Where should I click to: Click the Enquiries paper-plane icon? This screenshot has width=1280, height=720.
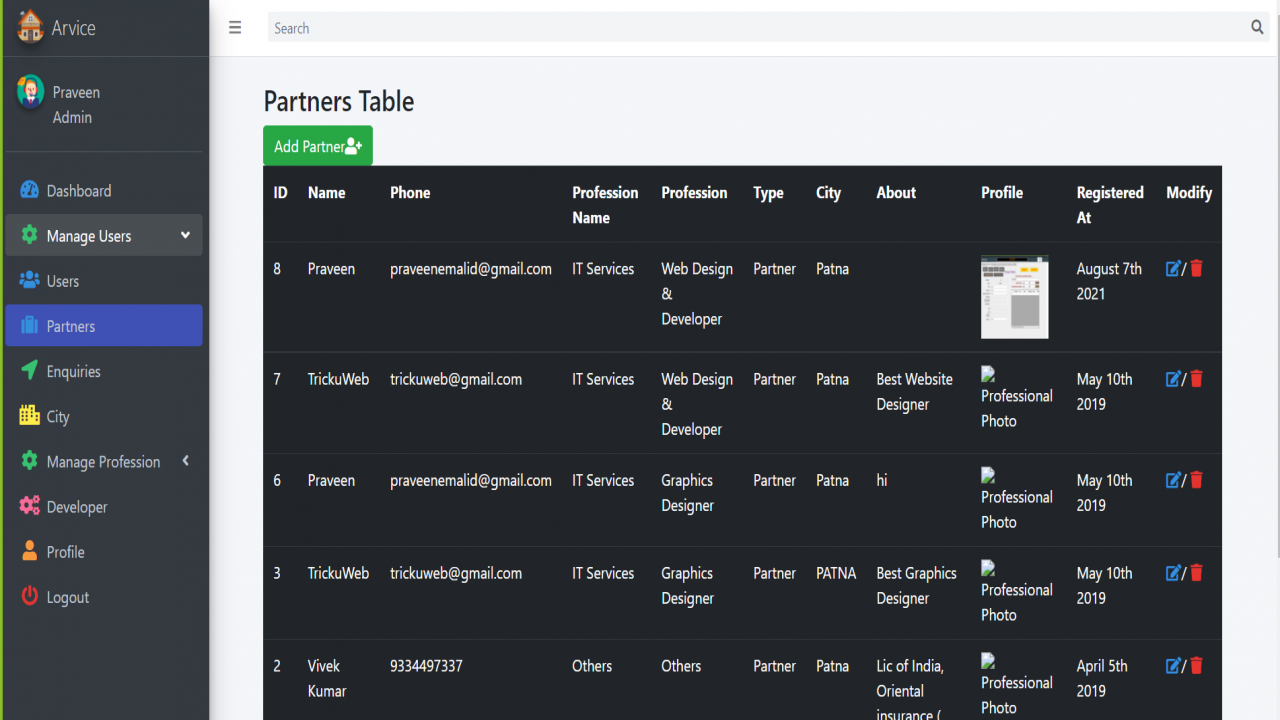29,370
